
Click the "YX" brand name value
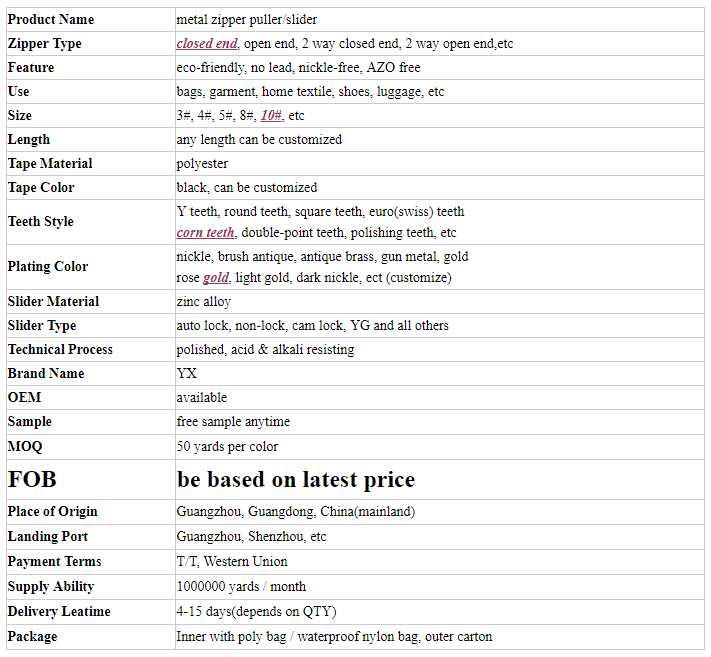coord(187,374)
